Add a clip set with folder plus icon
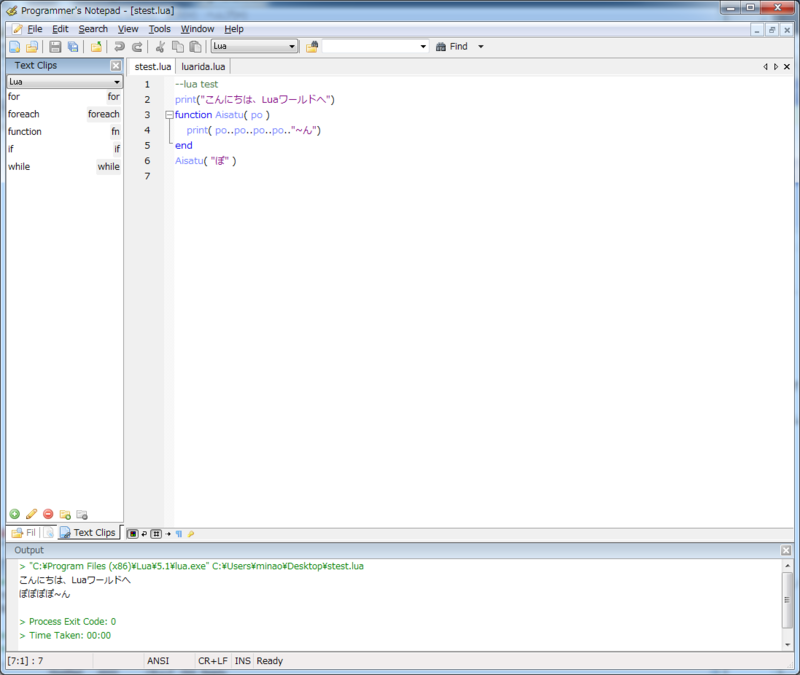 tap(65, 514)
